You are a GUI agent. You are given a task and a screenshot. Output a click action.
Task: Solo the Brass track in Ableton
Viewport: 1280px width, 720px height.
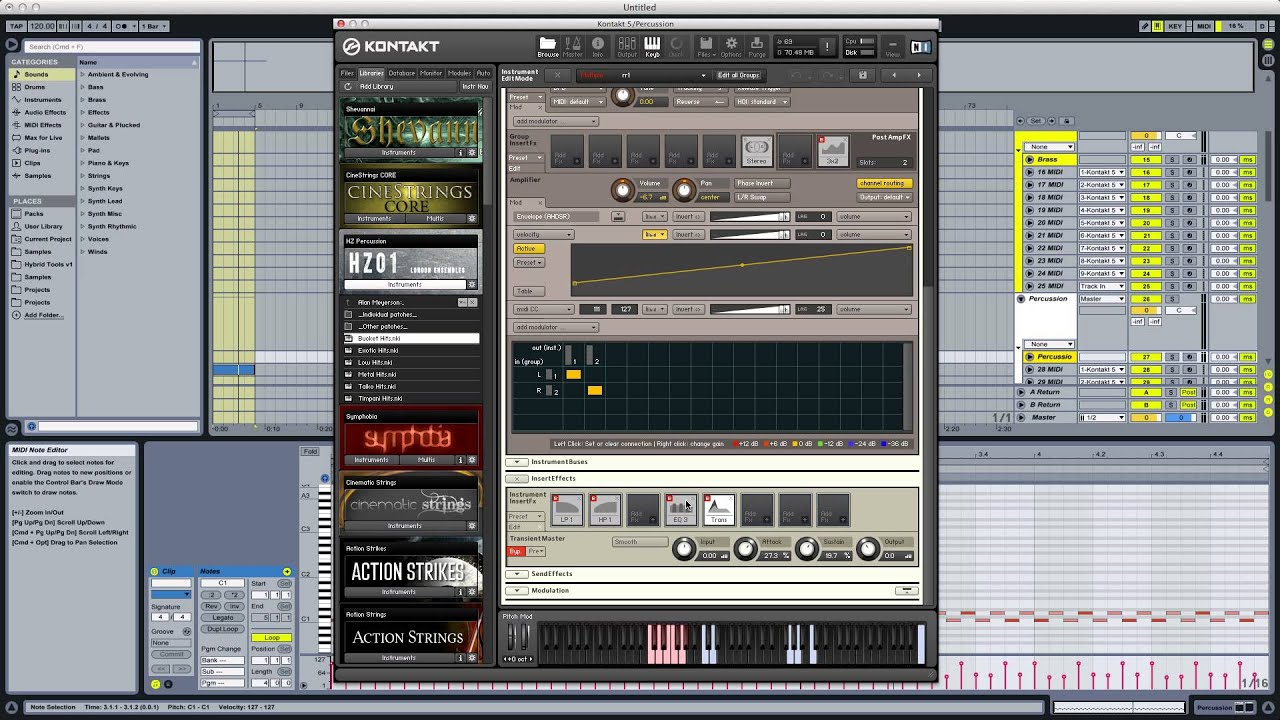point(1172,160)
